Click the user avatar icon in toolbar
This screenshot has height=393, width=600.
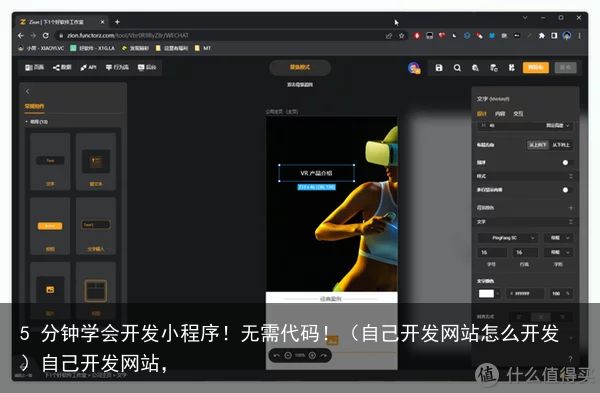pyautogui.click(x=414, y=68)
